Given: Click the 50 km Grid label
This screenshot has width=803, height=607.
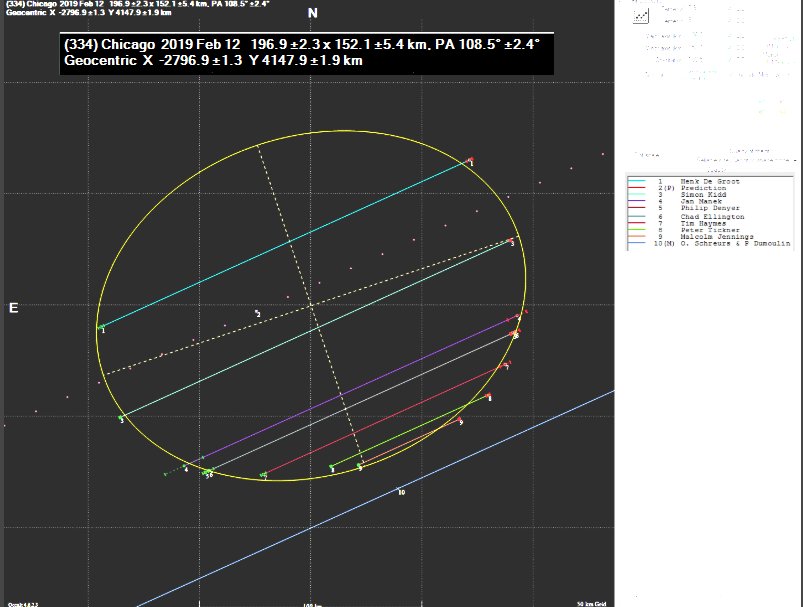Looking at the screenshot, I should pos(592,603).
